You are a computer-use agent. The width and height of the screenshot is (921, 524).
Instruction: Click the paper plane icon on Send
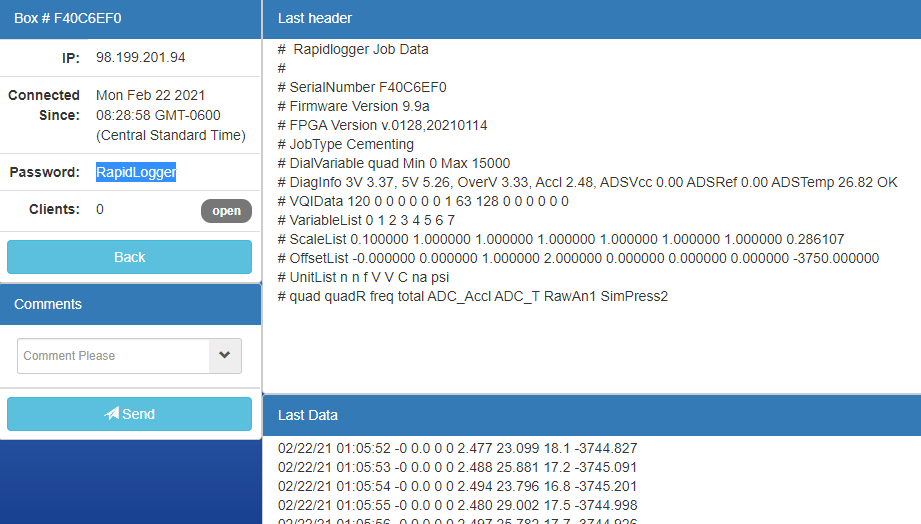tap(112, 413)
